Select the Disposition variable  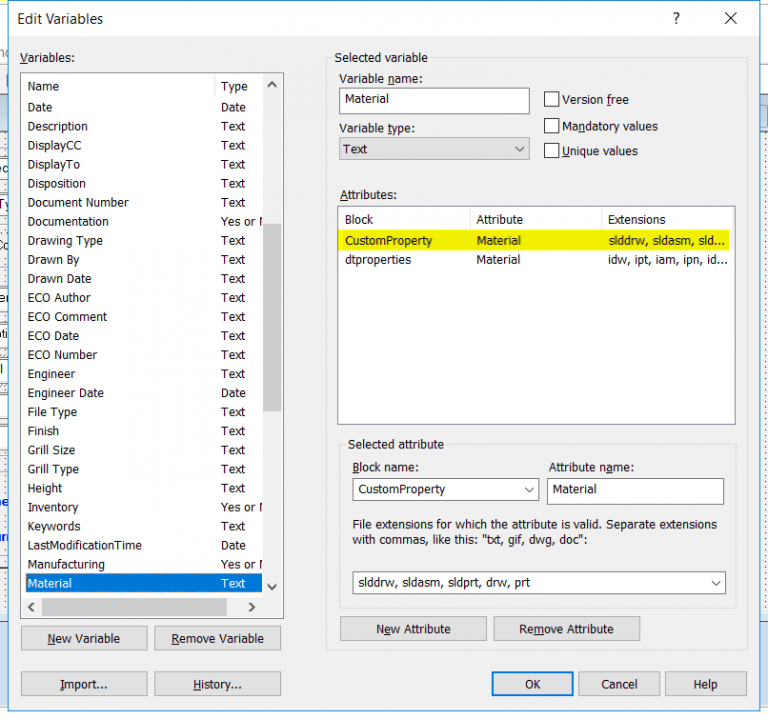(144, 184)
